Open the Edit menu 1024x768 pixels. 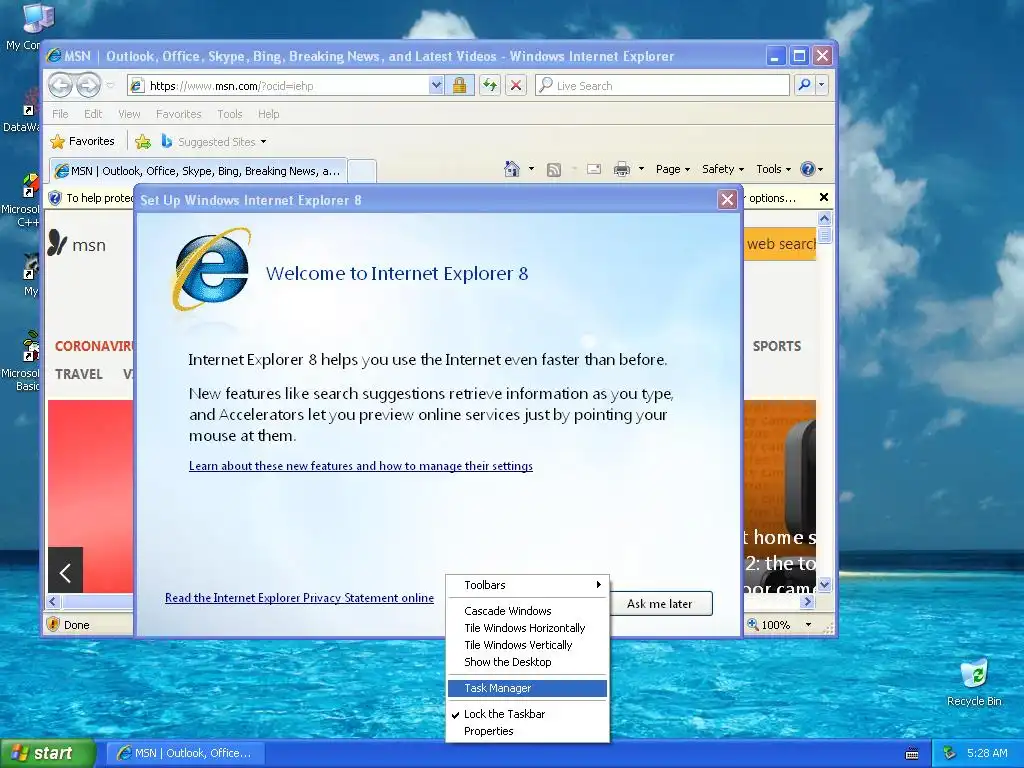[x=93, y=114]
